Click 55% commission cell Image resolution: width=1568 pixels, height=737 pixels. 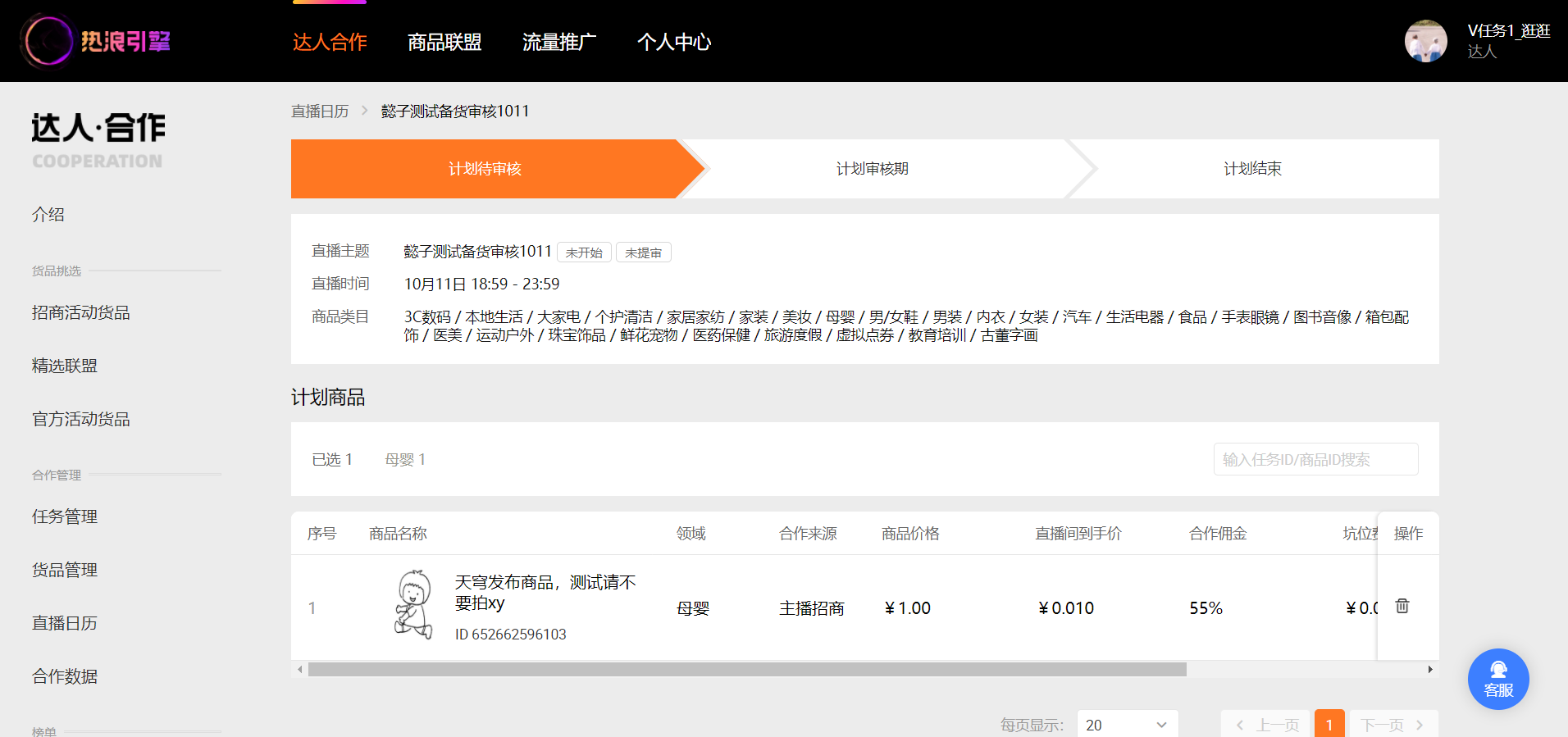point(1206,608)
